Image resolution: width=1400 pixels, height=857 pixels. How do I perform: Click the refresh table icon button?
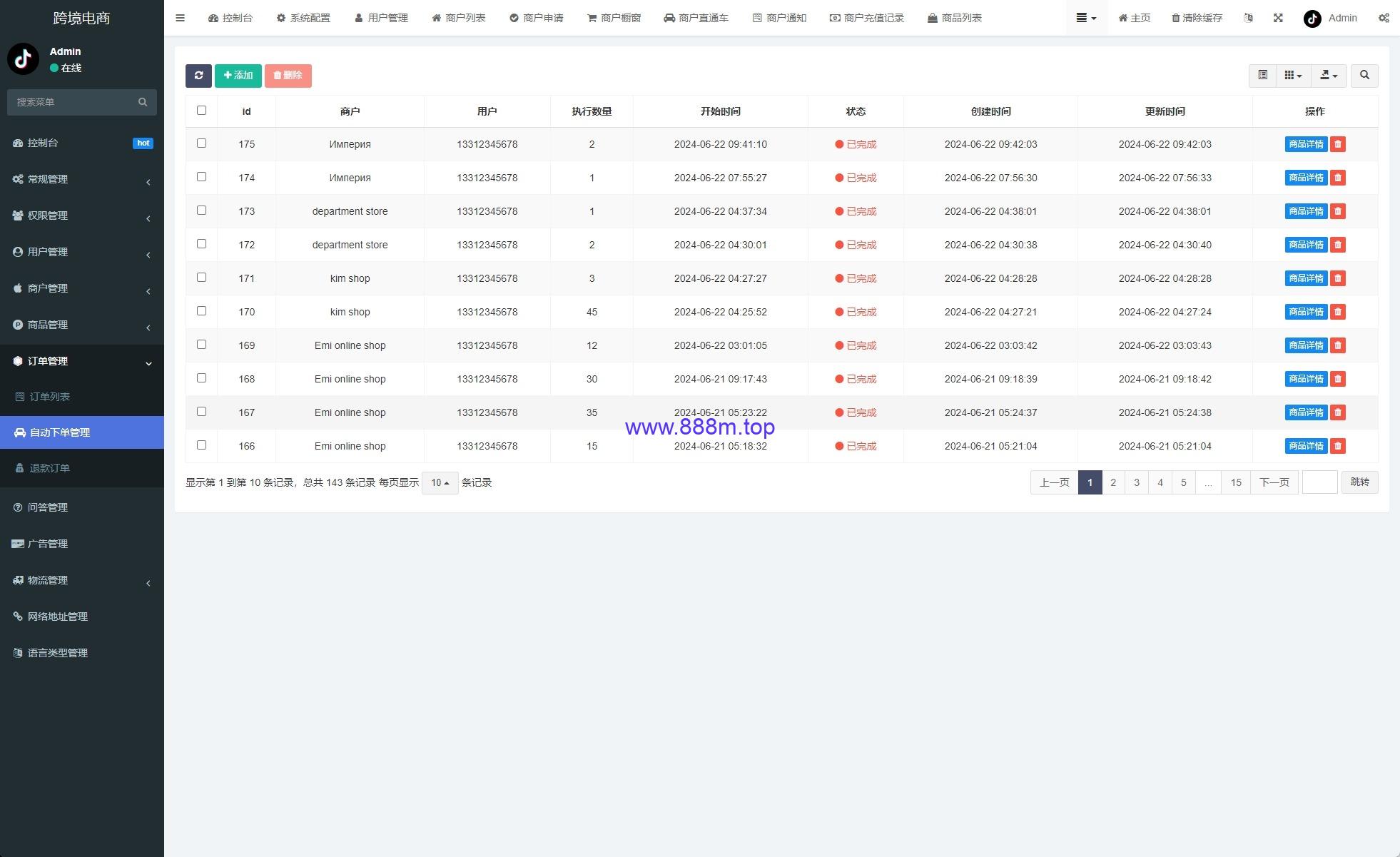pyautogui.click(x=198, y=76)
